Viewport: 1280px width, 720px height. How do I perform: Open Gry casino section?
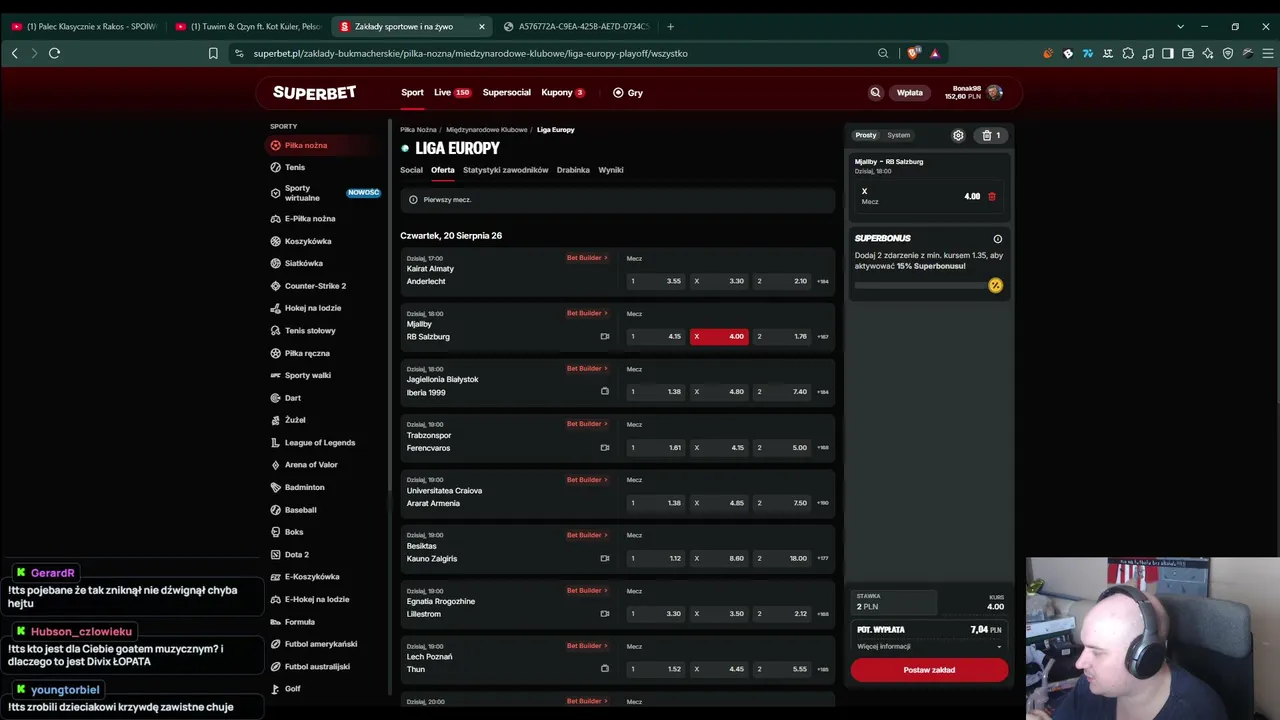coord(628,92)
